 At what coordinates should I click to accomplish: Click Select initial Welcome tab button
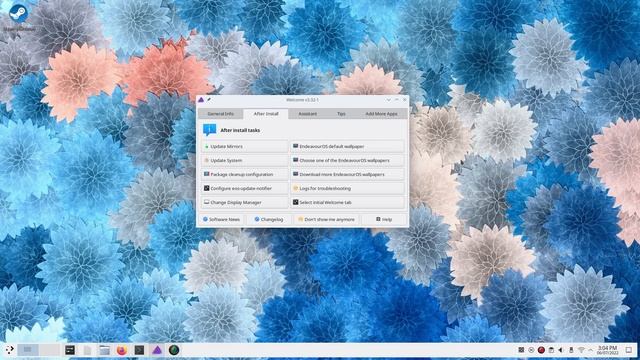pos(347,202)
